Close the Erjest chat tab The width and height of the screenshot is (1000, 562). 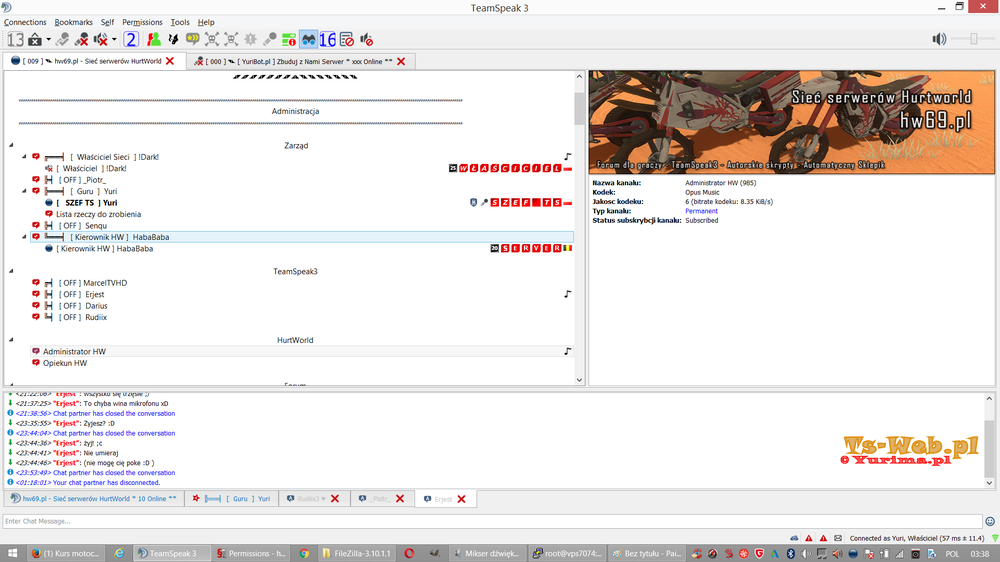click(462, 499)
